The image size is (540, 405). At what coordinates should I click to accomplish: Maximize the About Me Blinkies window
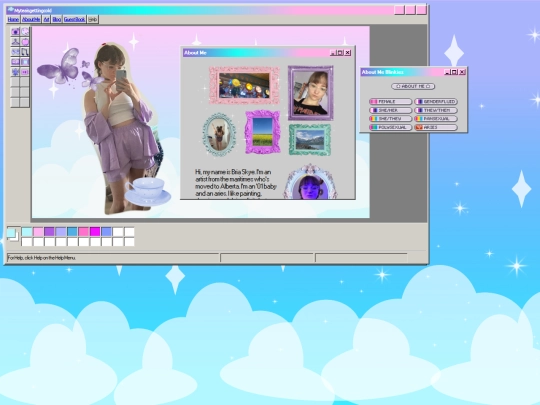455,72
